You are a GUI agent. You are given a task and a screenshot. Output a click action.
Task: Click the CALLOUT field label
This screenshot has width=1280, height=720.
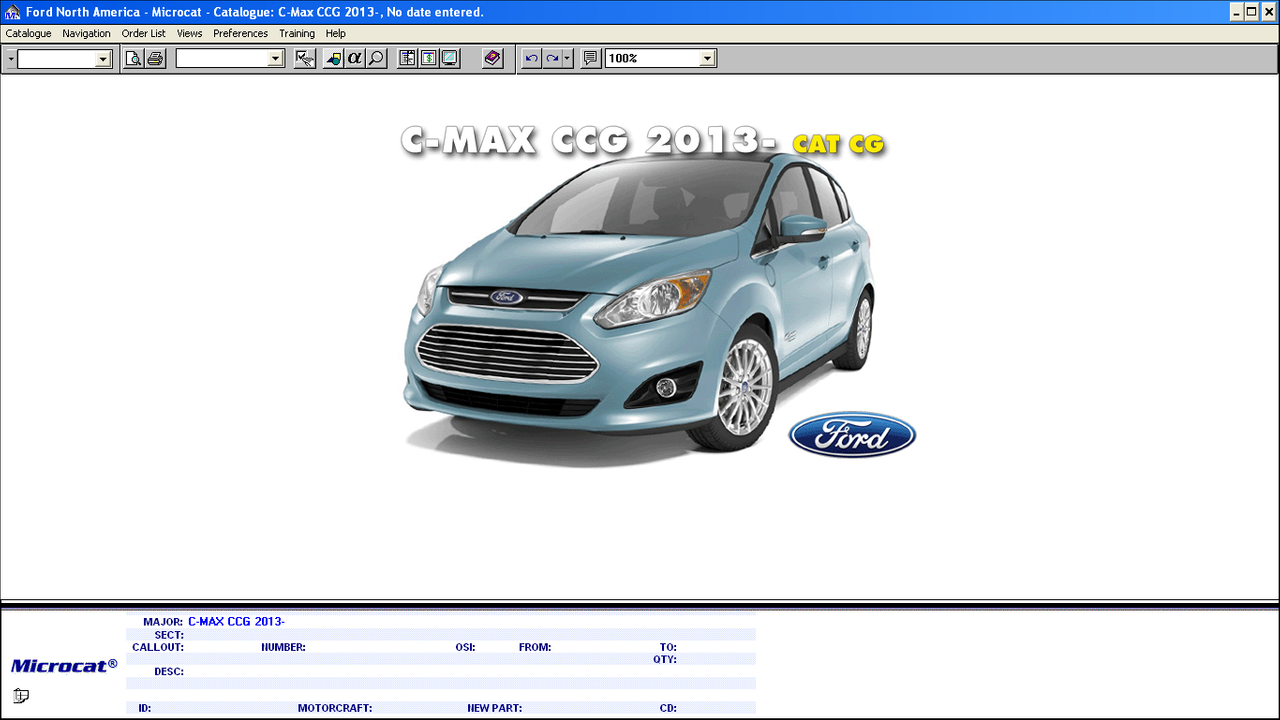(x=158, y=647)
